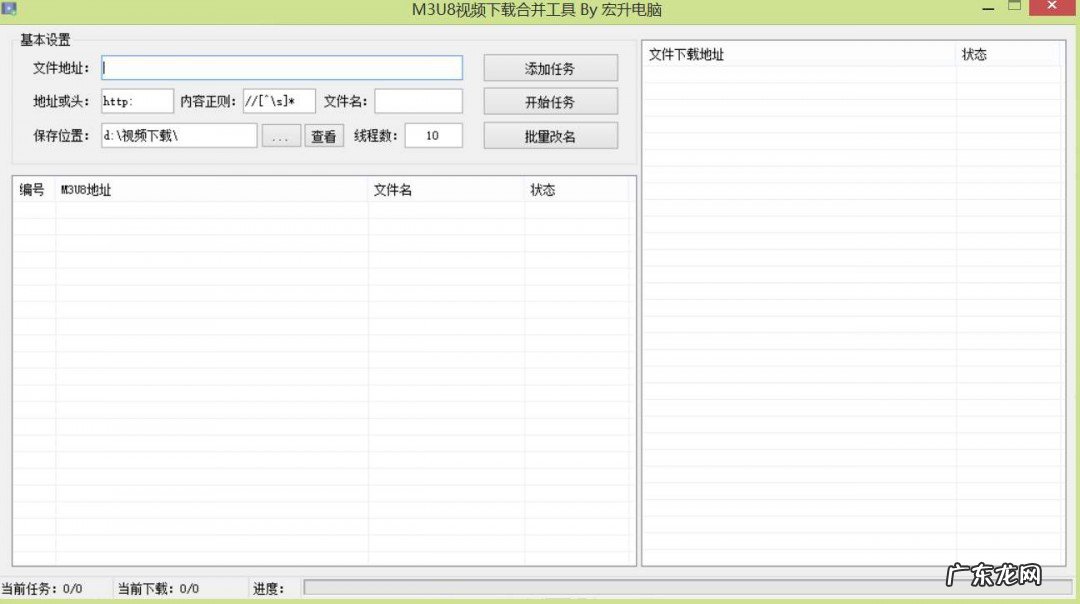Click the 文件名 column header
The width and height of the screenshot is (1080, 604).
393,189
